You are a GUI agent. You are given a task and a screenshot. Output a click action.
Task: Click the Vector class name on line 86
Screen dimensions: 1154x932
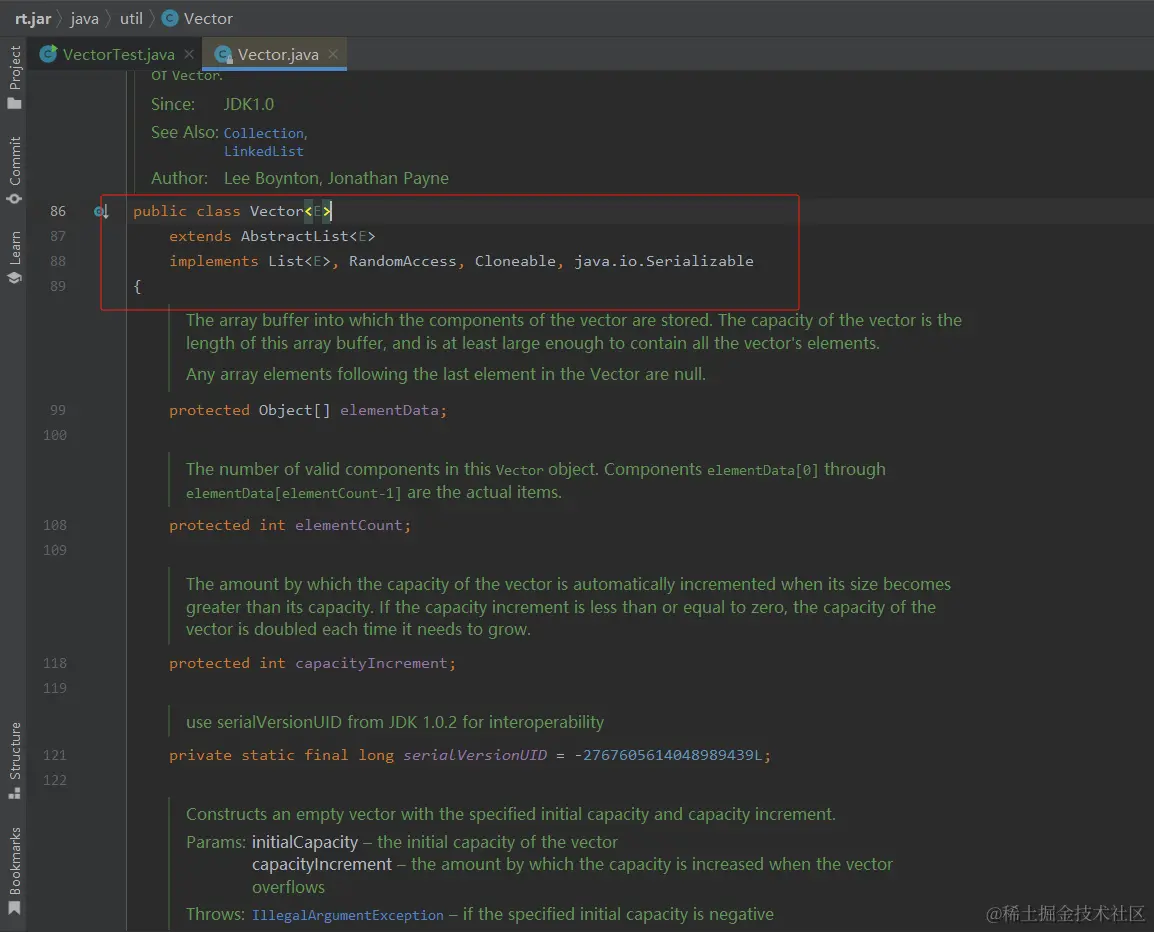pos(277,211)
